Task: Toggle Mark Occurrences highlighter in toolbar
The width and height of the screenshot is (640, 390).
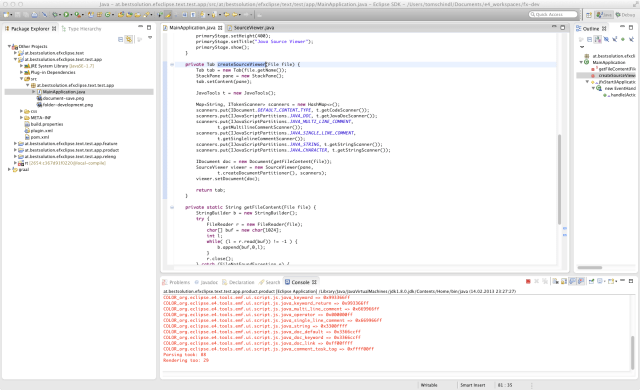Action: [168, 15]
